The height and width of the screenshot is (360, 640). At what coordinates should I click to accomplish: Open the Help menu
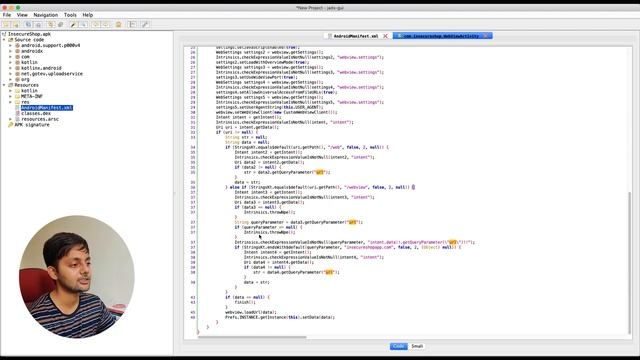[x=88, y=15]
